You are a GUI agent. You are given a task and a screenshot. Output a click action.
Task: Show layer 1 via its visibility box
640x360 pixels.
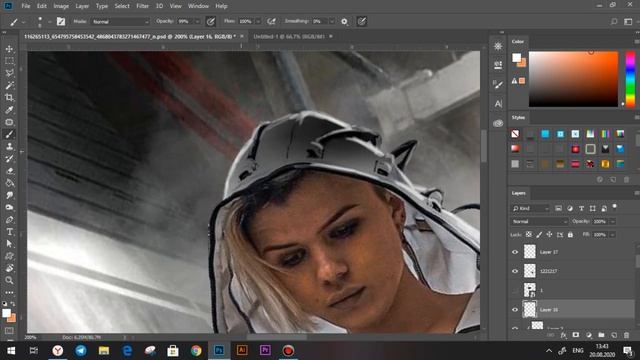click(x=515, y=290)
